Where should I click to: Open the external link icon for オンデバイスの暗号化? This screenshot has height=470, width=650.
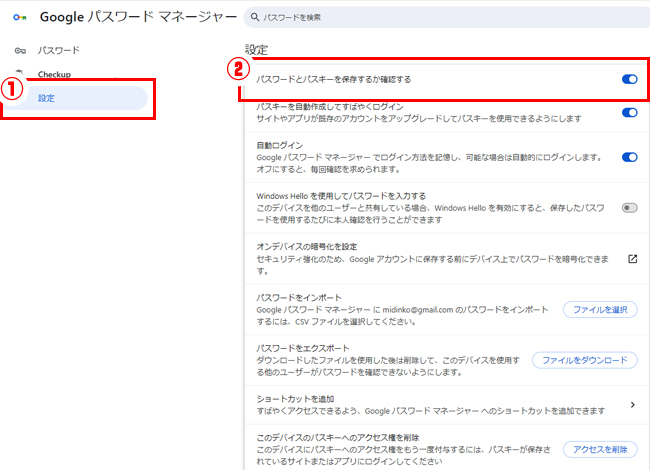(632, 258)
